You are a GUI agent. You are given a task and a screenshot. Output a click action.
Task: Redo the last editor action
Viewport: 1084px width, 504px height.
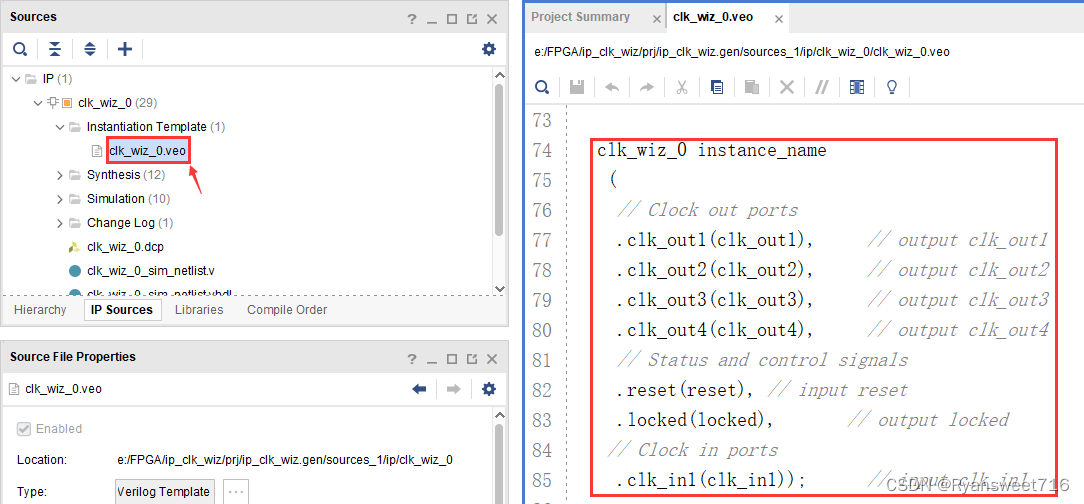tap(646, 86)
